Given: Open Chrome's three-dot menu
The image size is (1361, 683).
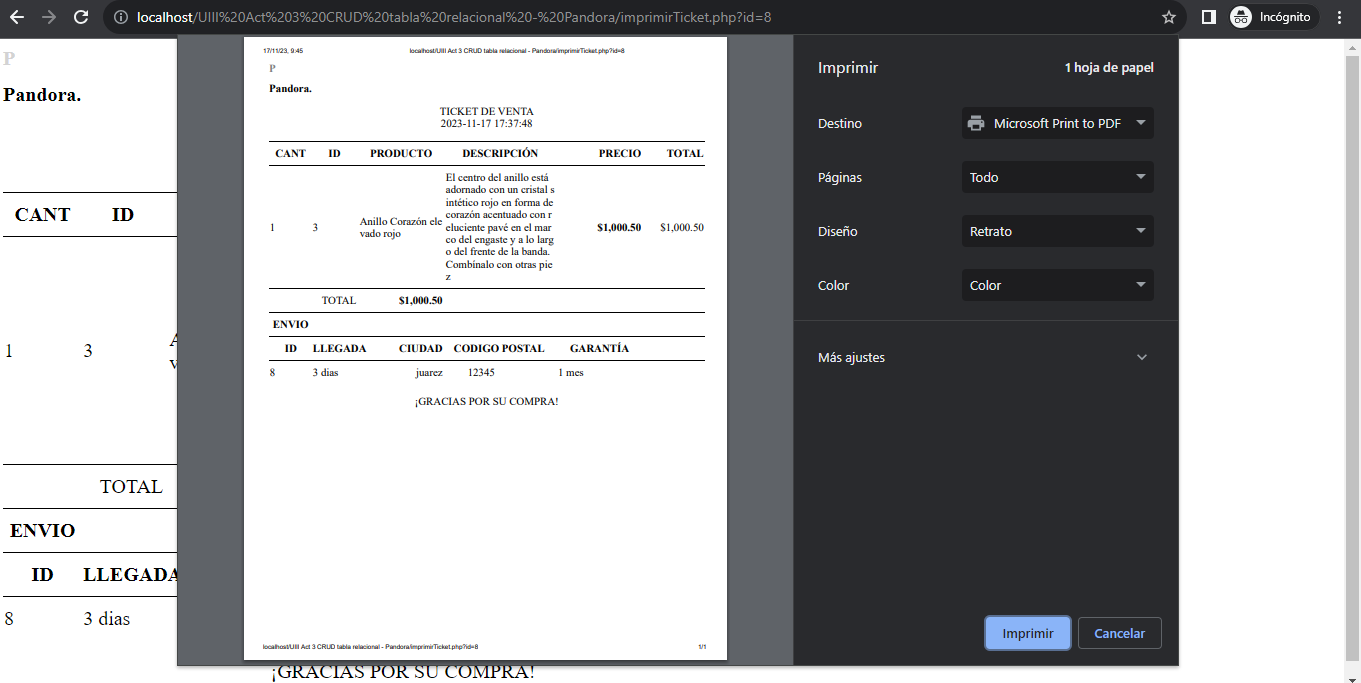Looking at the screenshot, I should pyautogui.click(x=1340, y=17).
